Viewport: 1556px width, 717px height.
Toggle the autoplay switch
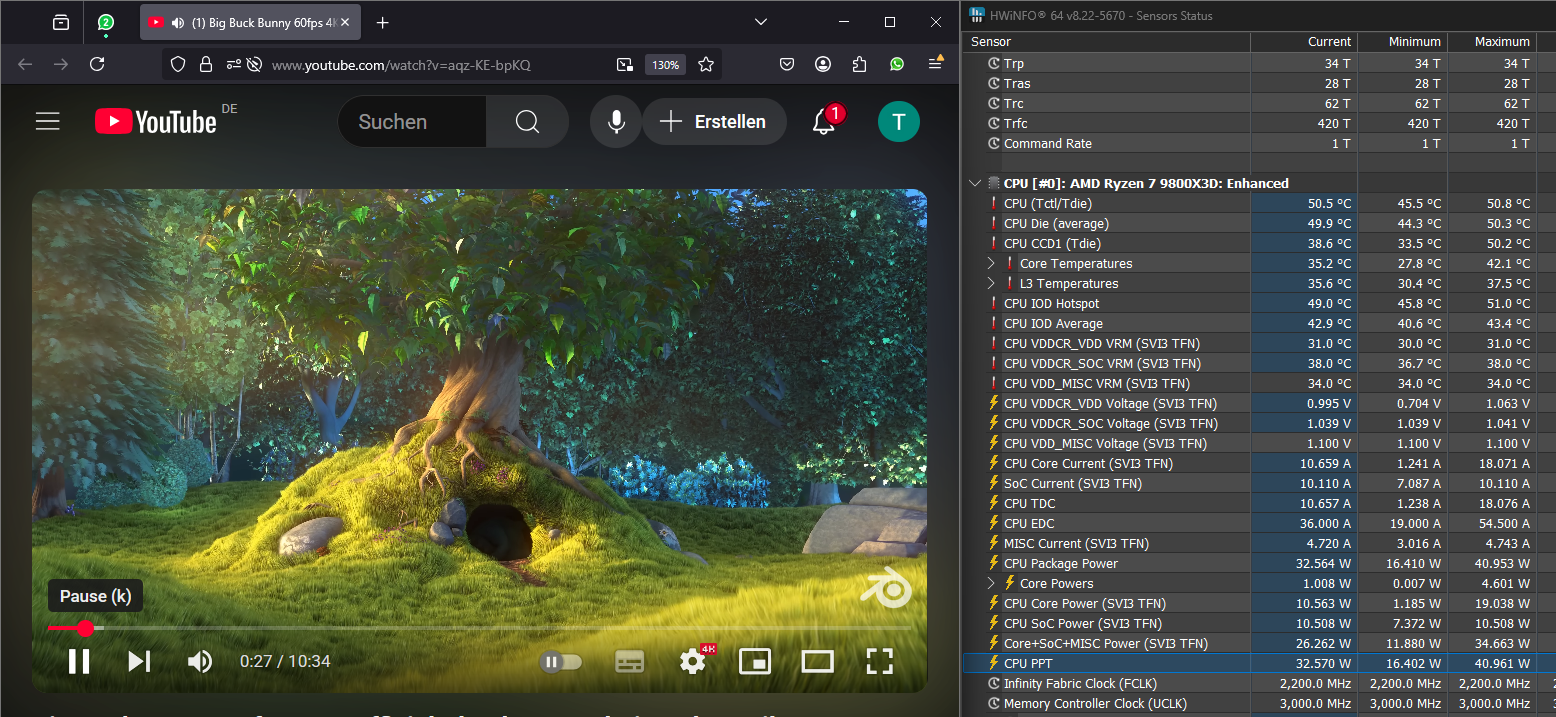tap(561, 662)
